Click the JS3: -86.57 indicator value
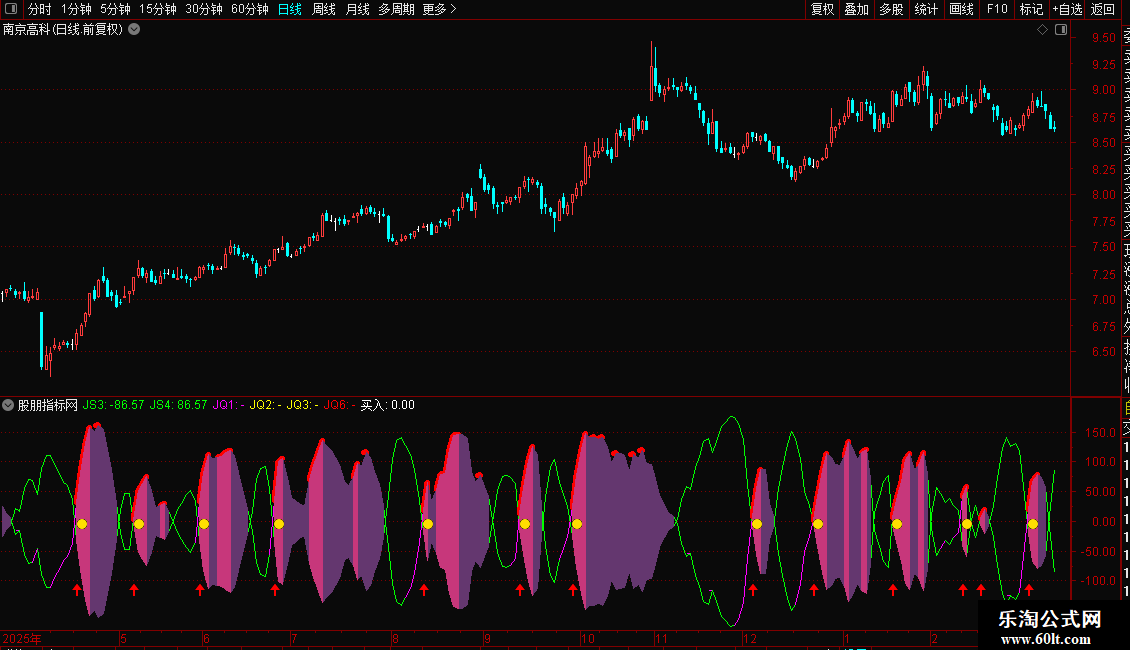The width and height of the screenshot is (1130, 650). tap(113, 405)
